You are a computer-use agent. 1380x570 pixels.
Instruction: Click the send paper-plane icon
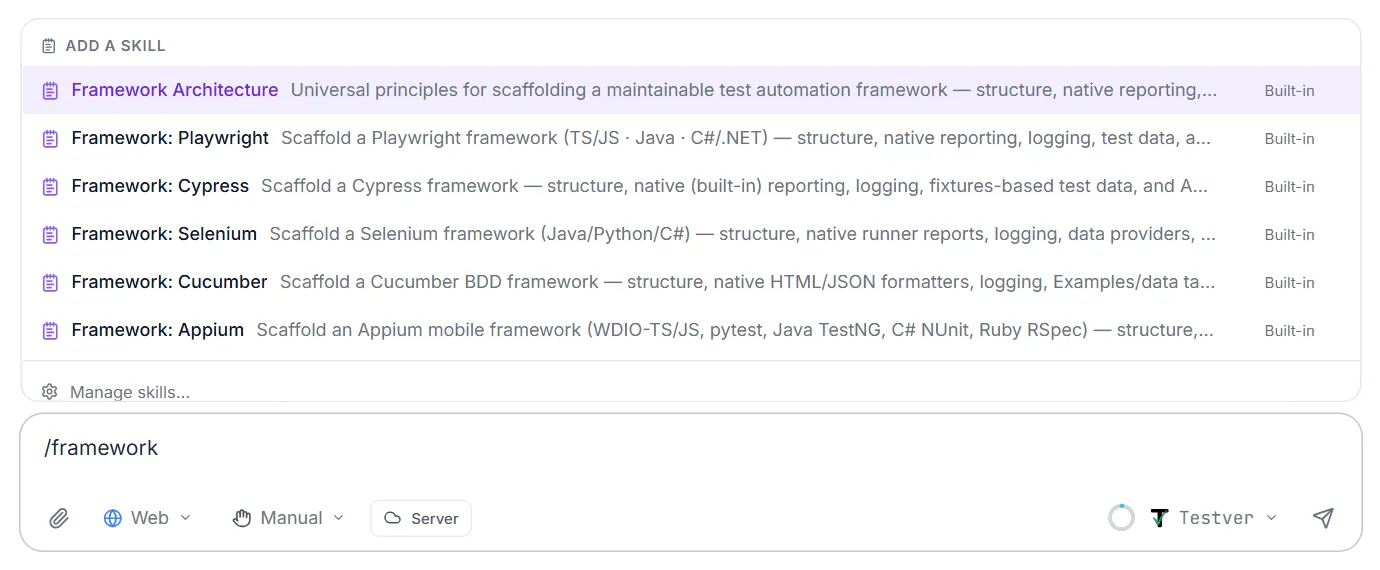(x=1323, y=518)
